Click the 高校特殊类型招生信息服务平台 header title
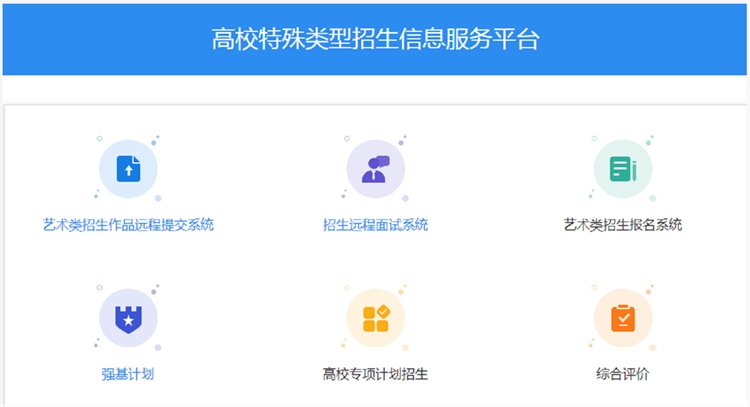 (375, 39)
